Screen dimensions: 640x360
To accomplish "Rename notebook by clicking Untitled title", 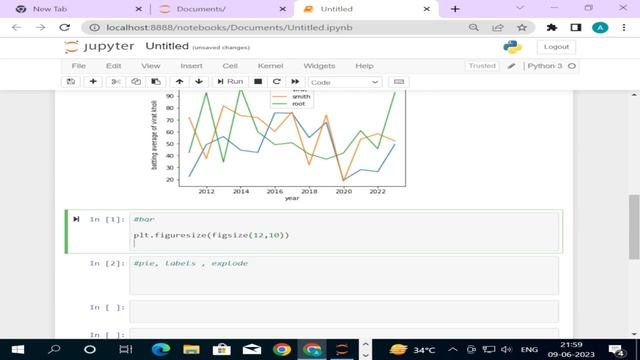I will [x=167, y=46].
